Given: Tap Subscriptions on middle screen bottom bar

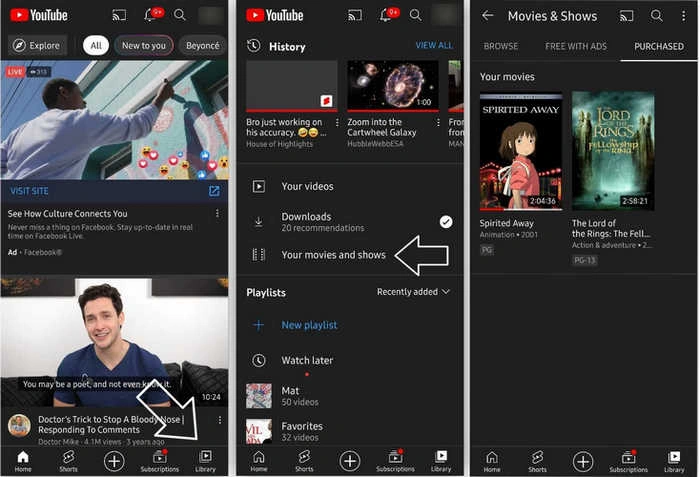Looking at the screenshot, I should coord(396,461).
